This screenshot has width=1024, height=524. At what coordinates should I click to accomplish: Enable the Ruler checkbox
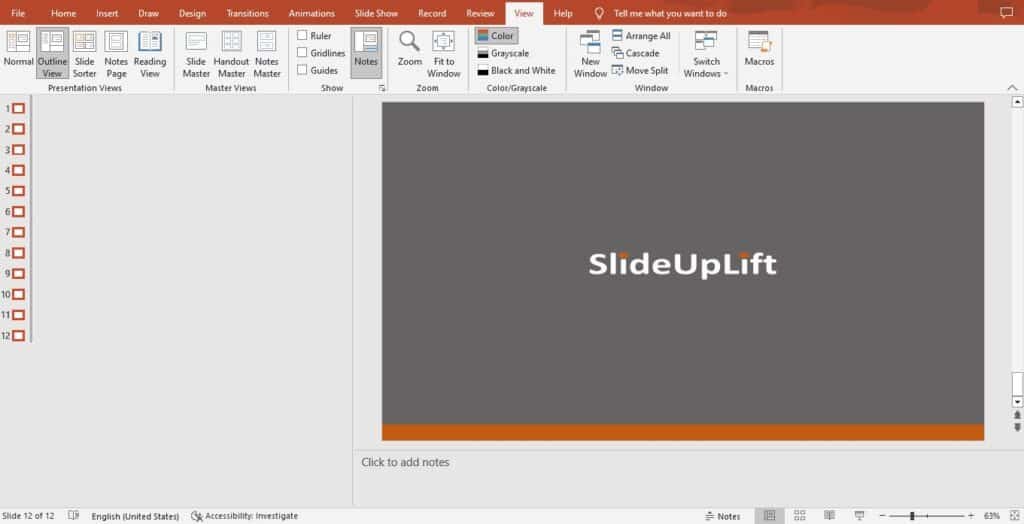click(x=302, y=35)
